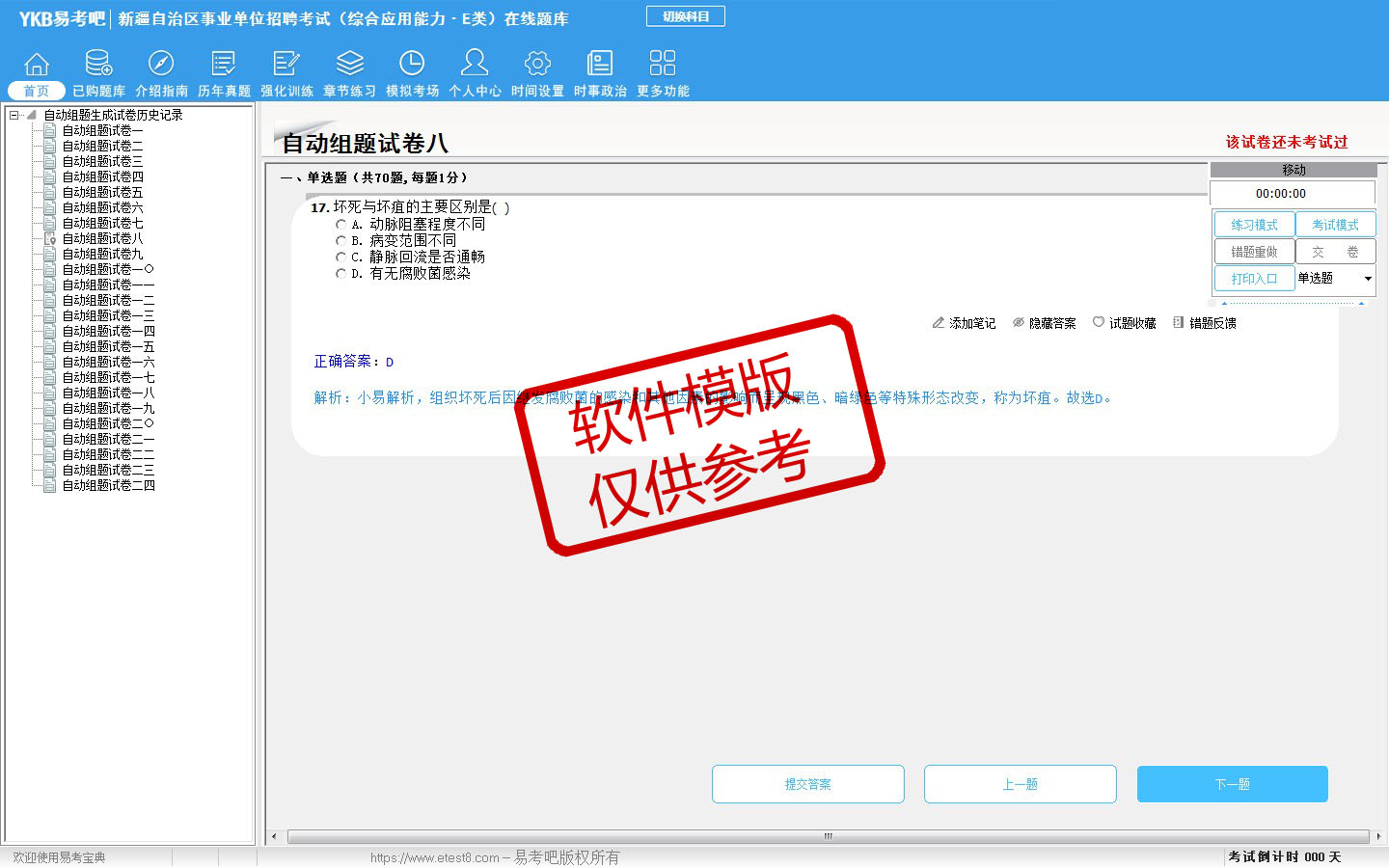Open the 模拟考场 clock icon
This screenshot has height=868, width=1389.
[412, 65]
